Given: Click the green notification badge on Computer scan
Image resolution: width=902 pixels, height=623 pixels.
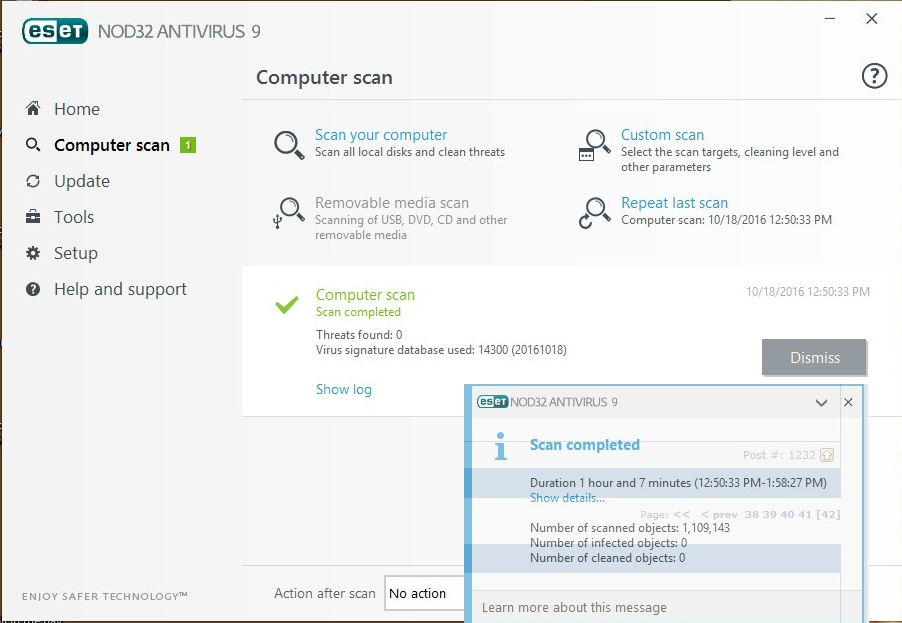Looking at the screenshot, I should (x=188, y=145).
